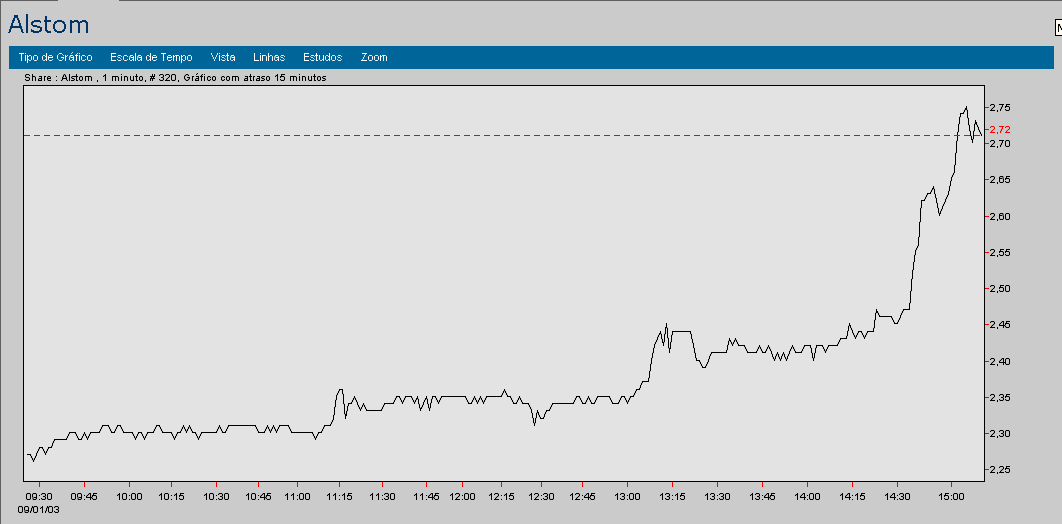Click the 11:00 time axis label
The width and height of the screenshot is (1062, 524).
[x=297, y=496]
